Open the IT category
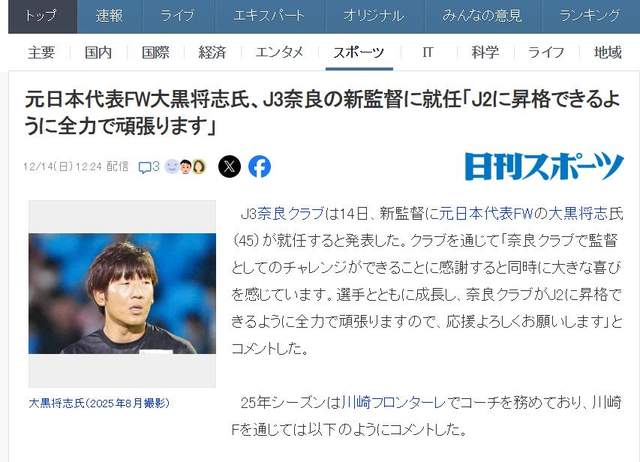Screen dimensions: 640x462 click(427, 53)
